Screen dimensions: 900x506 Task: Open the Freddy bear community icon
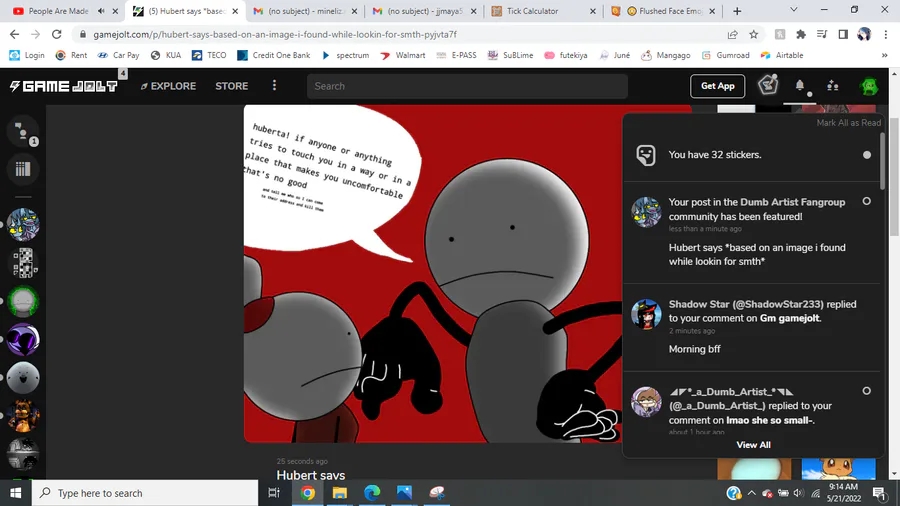[23, 417]
